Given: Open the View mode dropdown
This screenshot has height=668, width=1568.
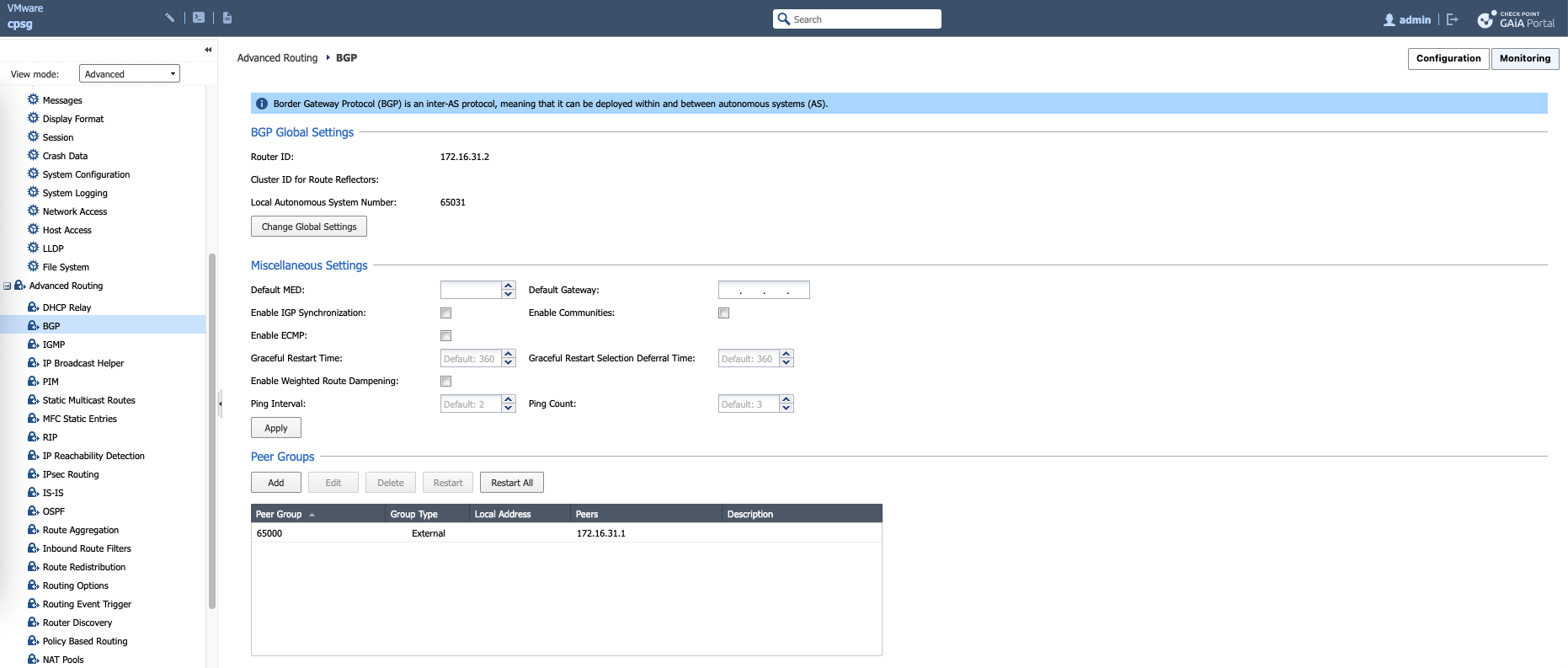Looking at the screenshot, I should (130, 74).
